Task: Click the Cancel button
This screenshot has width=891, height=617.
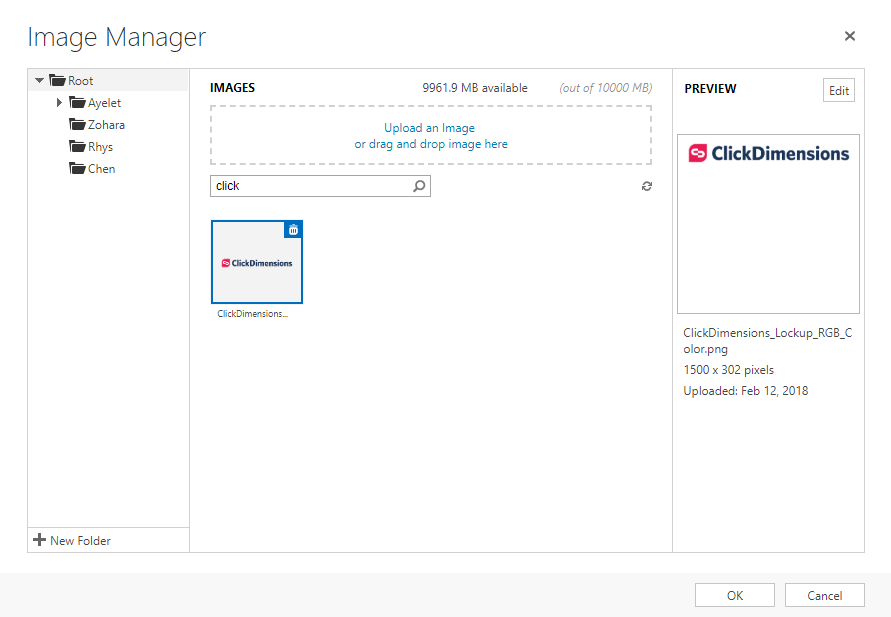Action: point(825,595)
